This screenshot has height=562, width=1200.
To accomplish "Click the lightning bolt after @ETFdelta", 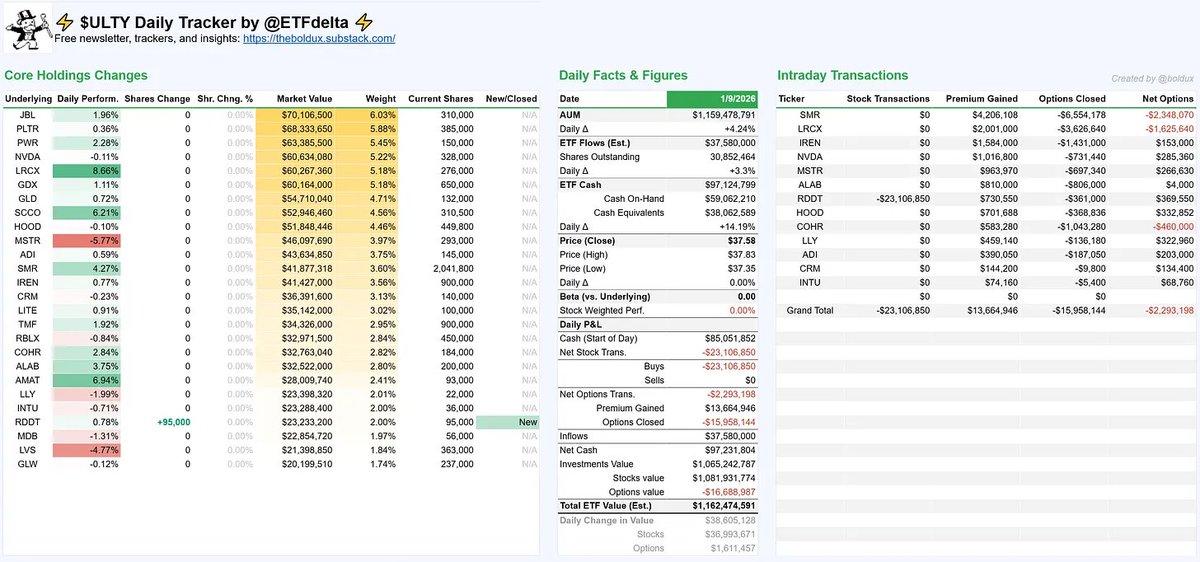I will [x=363, y=22].
